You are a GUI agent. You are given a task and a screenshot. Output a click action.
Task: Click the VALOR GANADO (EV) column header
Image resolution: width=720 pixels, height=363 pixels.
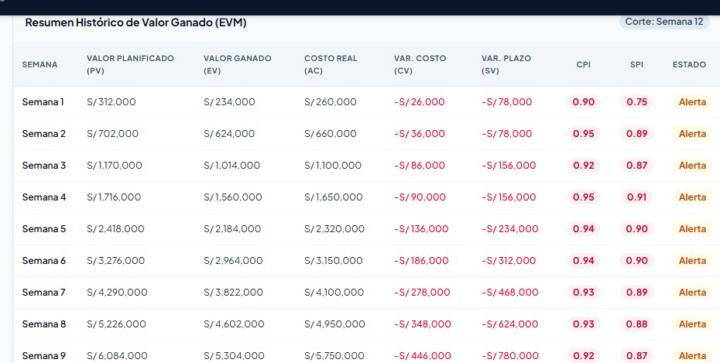pyautogui.click(x=237, y=64)
